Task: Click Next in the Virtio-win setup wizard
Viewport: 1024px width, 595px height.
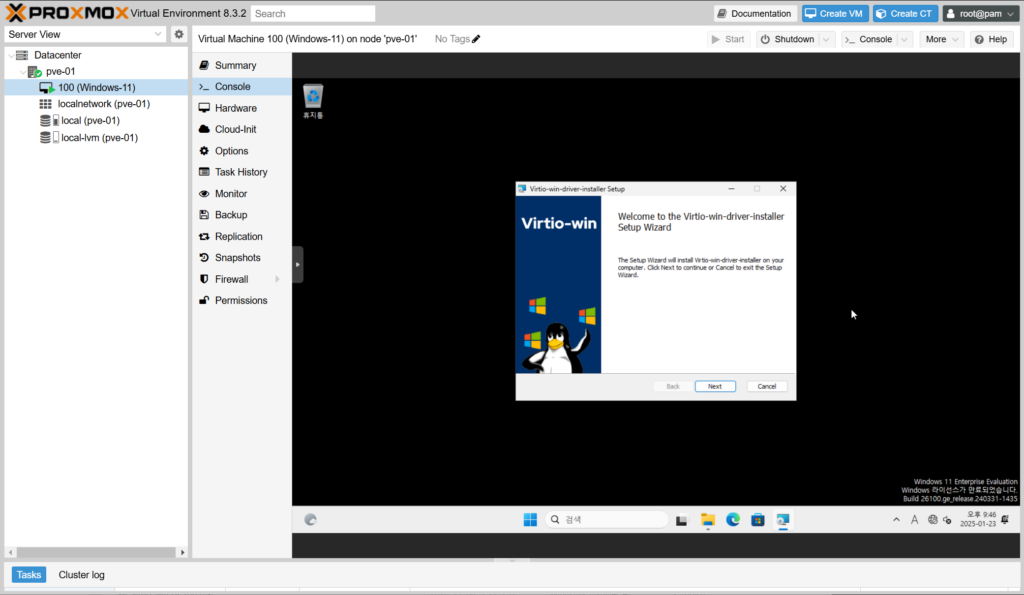Action: 715,386
